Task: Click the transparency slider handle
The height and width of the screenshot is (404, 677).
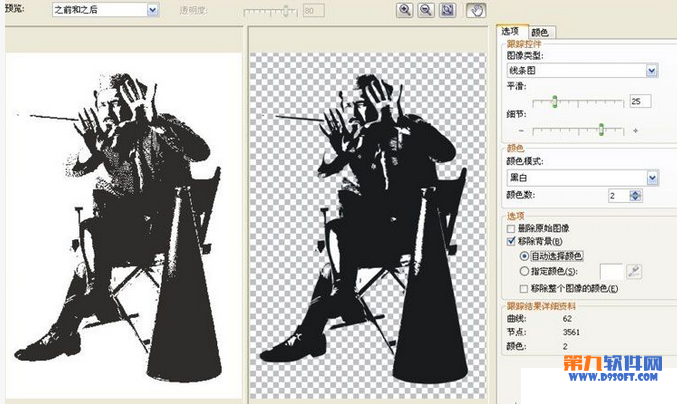Action: [x=286, y=11]
